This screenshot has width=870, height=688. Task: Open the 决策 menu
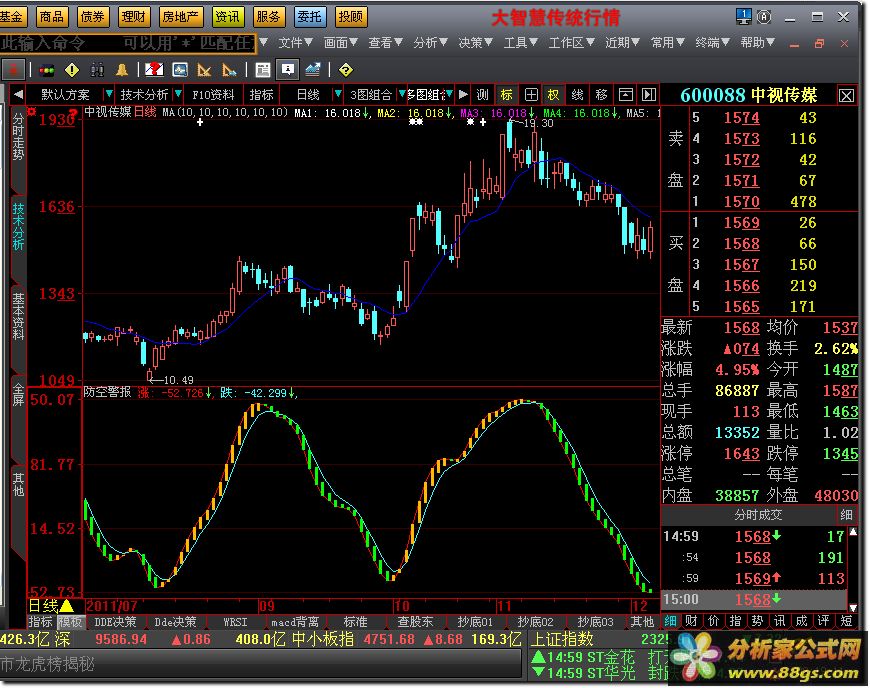(x=476, y=43)
